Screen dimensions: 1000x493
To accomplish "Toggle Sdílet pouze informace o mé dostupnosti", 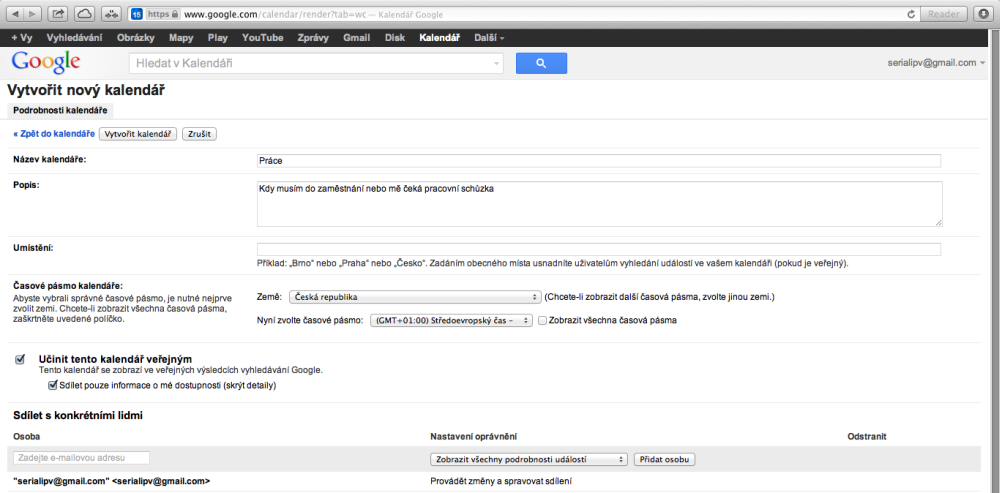I will [x=53, y=385].
